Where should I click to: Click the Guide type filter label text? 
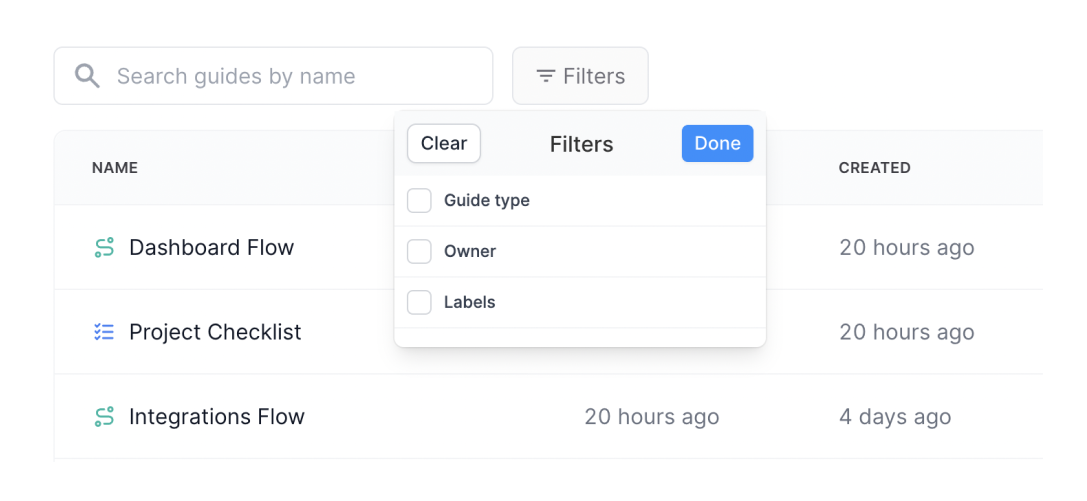point(487,201)
